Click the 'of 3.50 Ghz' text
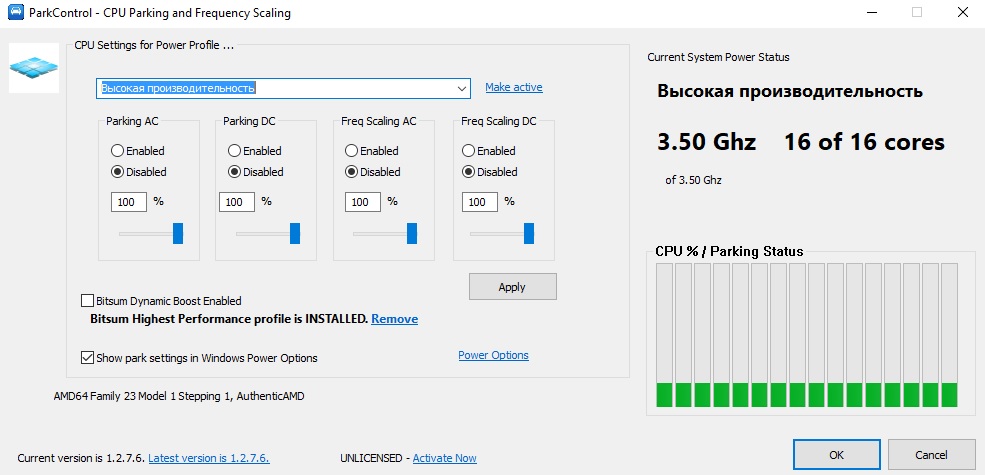This screenshot has width=985, height=475. coord(694,180)
